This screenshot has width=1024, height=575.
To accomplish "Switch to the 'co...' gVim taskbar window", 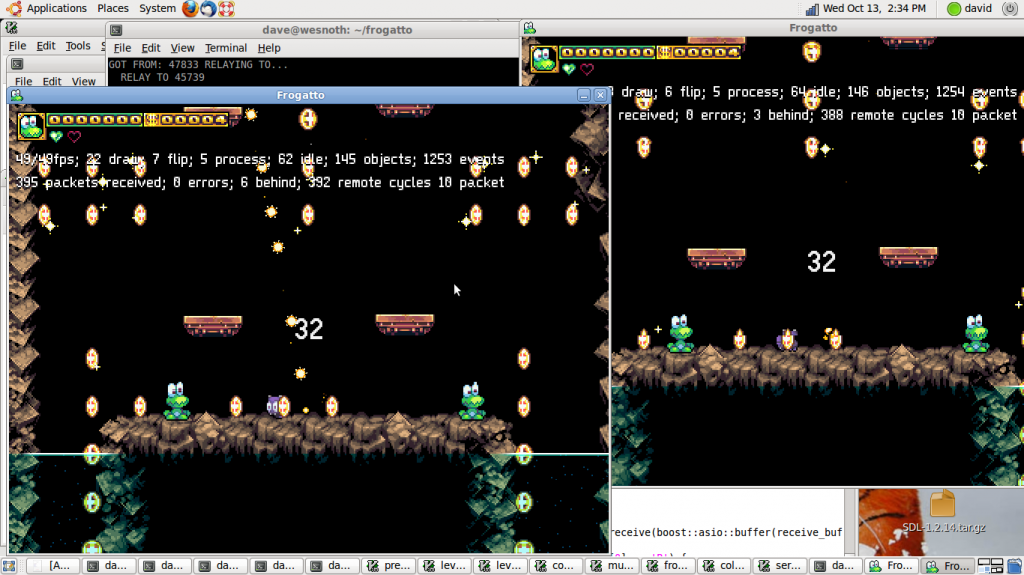I will coord(555,566).
